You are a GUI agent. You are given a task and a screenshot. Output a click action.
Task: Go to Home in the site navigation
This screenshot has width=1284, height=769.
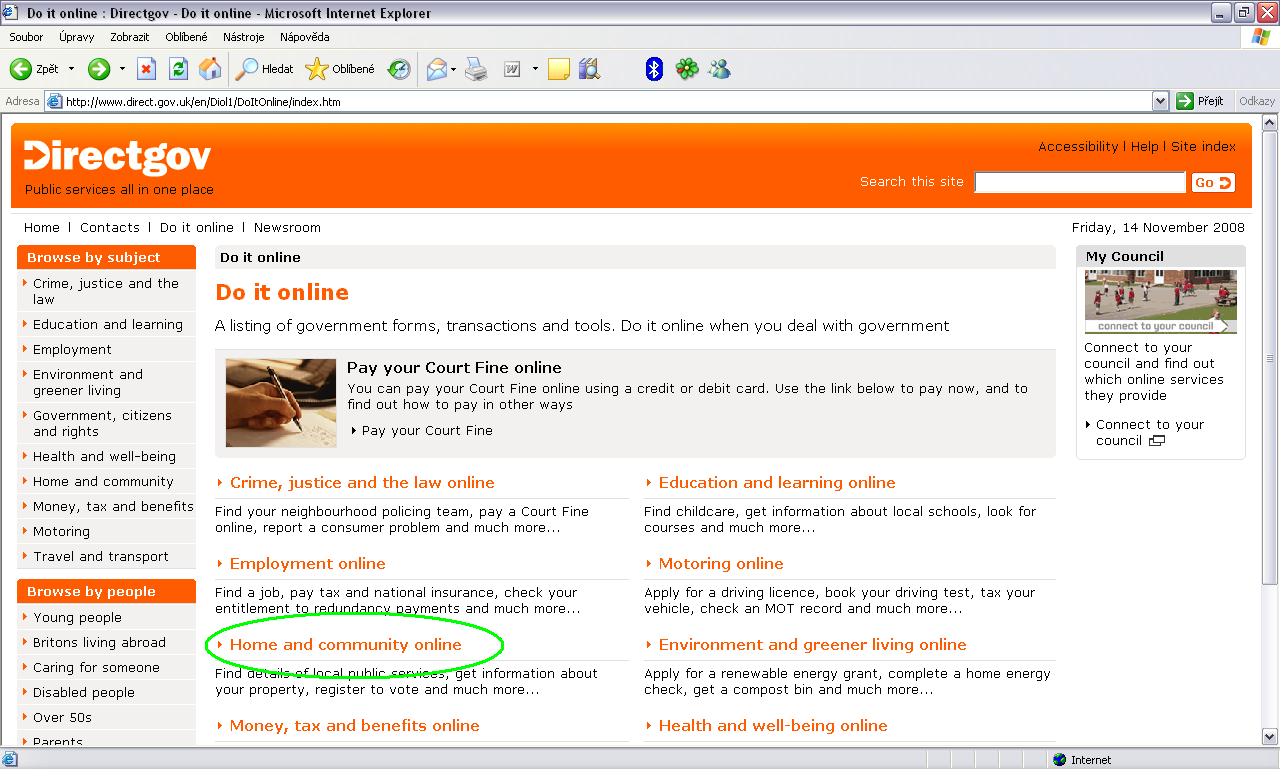(x=42, y=227)
